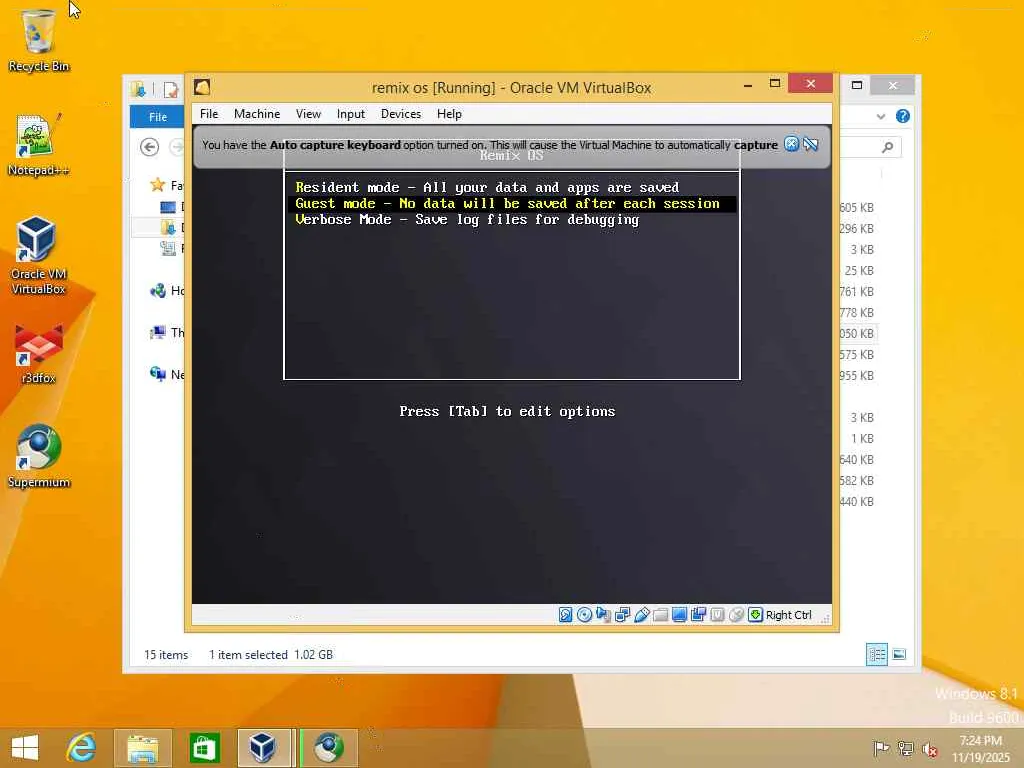Click the File Explorer help question icon
This screenshot has height=768, width=1024.
pyautogui.click(x=903, y=116)
